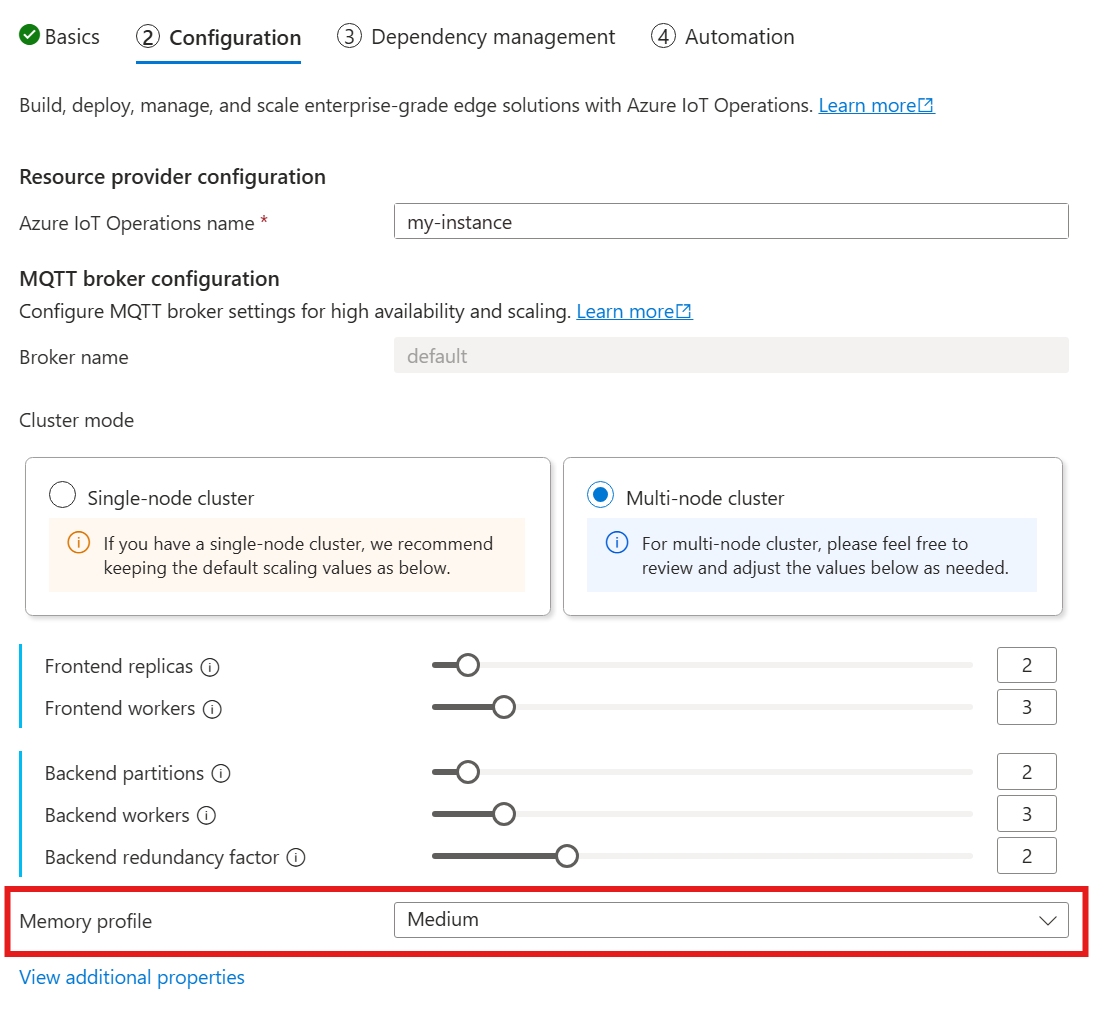
Task: Click the Frontend workers info icon
Action: 212,708
